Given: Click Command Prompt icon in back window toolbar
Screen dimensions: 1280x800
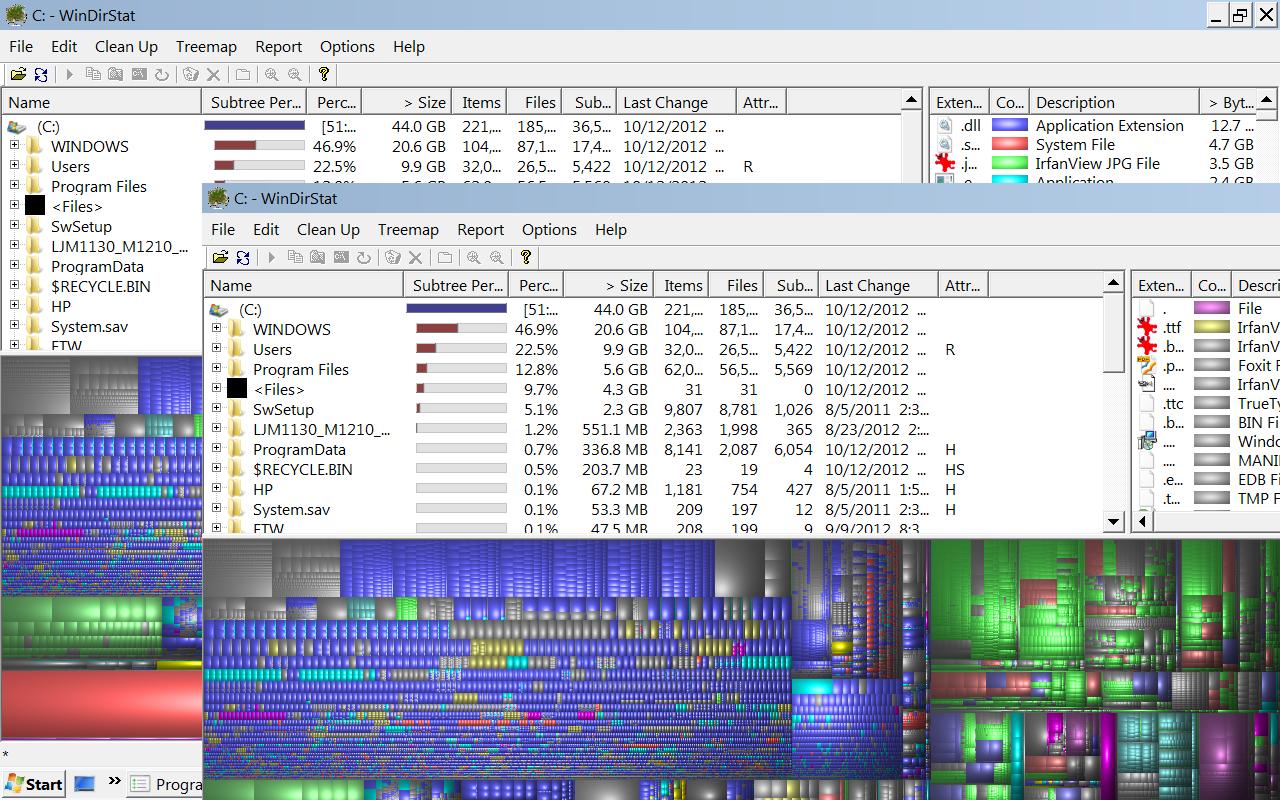Looking at the screenshot, I should tap(139, 74).
